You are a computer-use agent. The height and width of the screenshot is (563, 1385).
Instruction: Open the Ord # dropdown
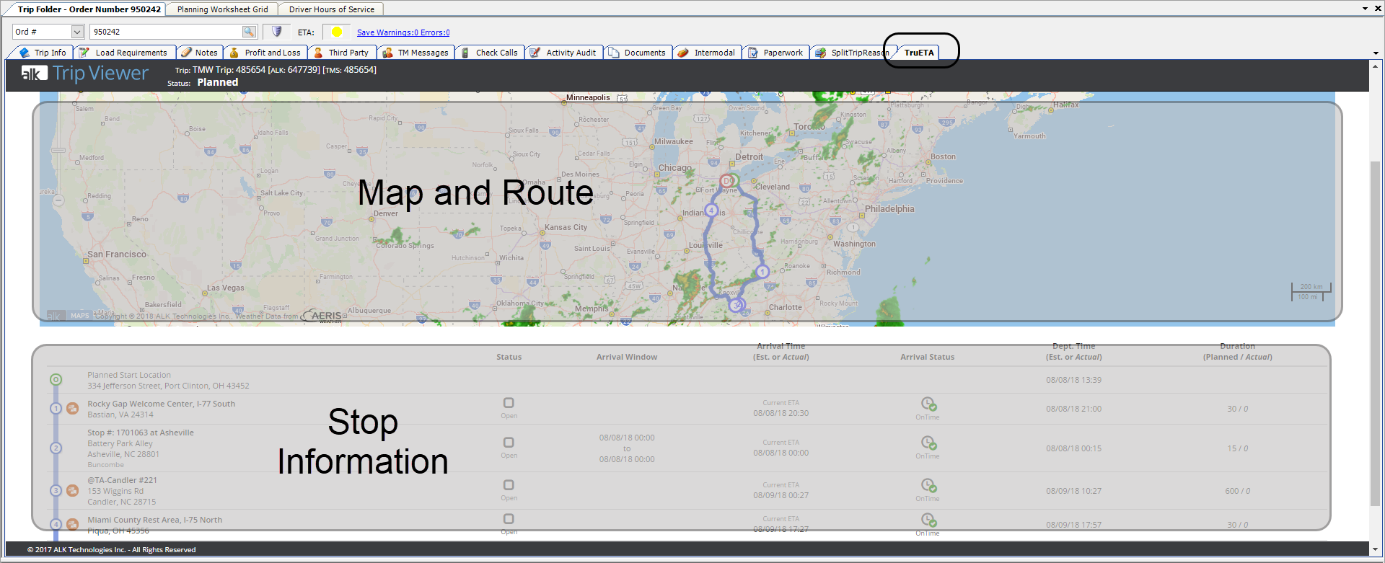pyautogui.click(x=77, y=32)
